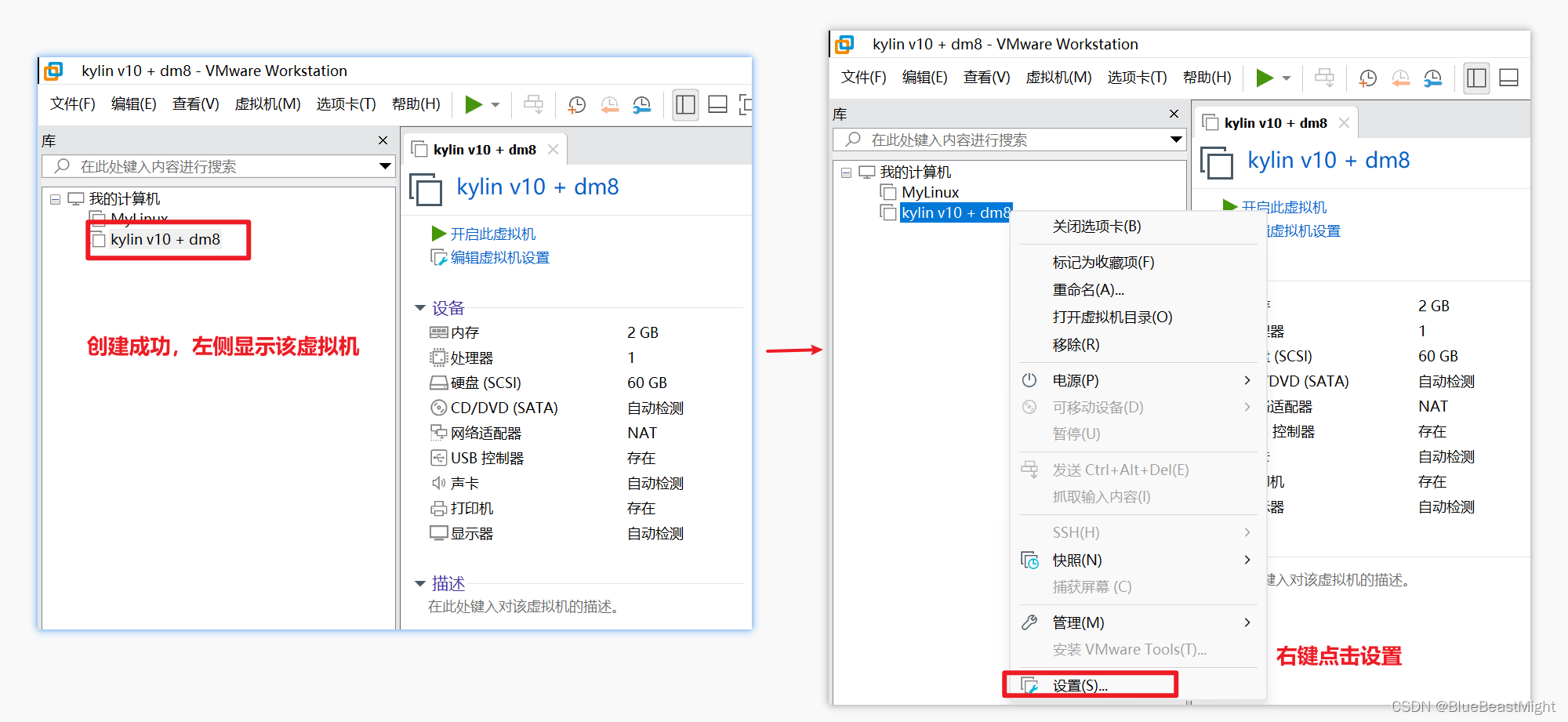
Task: Click 开启此虚拟机 link in right window
Action: click(1283, 207)
